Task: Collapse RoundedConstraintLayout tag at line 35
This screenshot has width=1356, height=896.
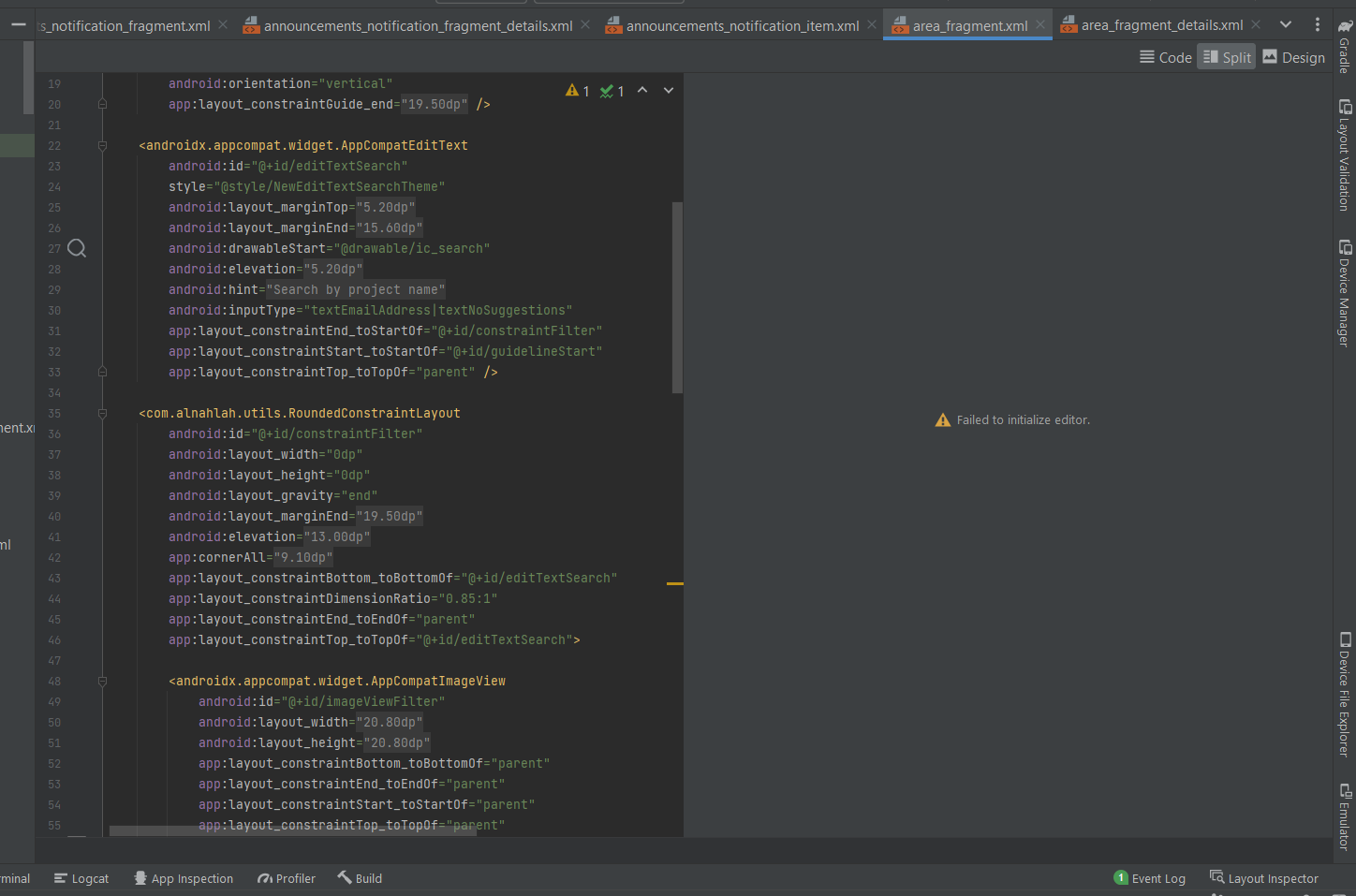Action: pos(102,413)
